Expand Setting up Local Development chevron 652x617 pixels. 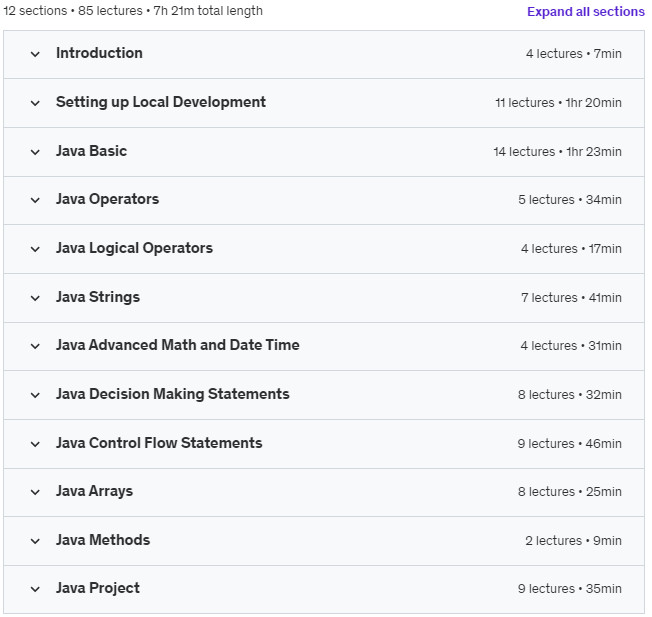tap(35, 103)
